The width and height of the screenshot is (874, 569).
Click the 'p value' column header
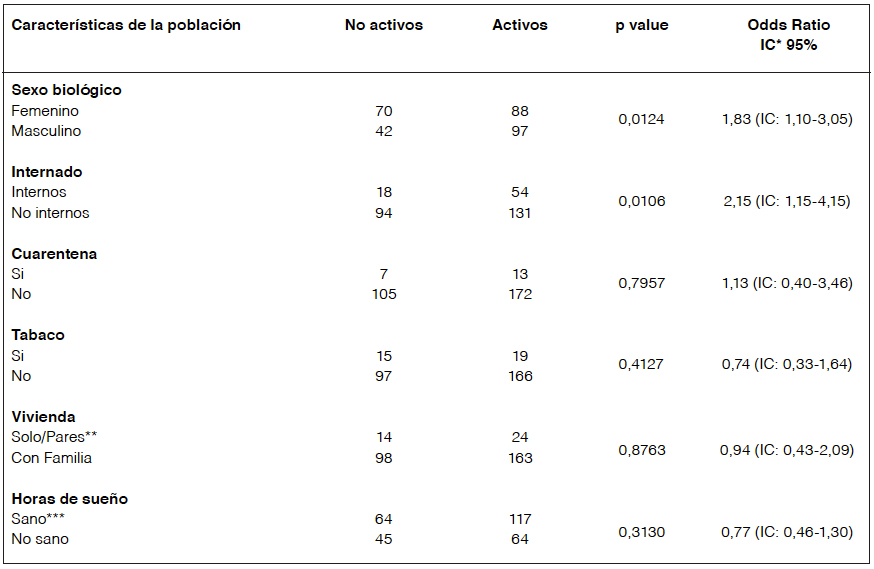pos(641,25)
